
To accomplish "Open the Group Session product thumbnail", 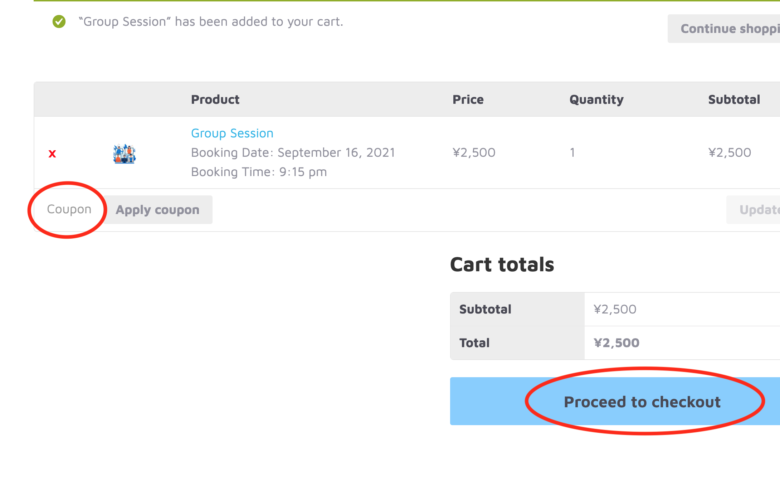I will pos(124,154).
